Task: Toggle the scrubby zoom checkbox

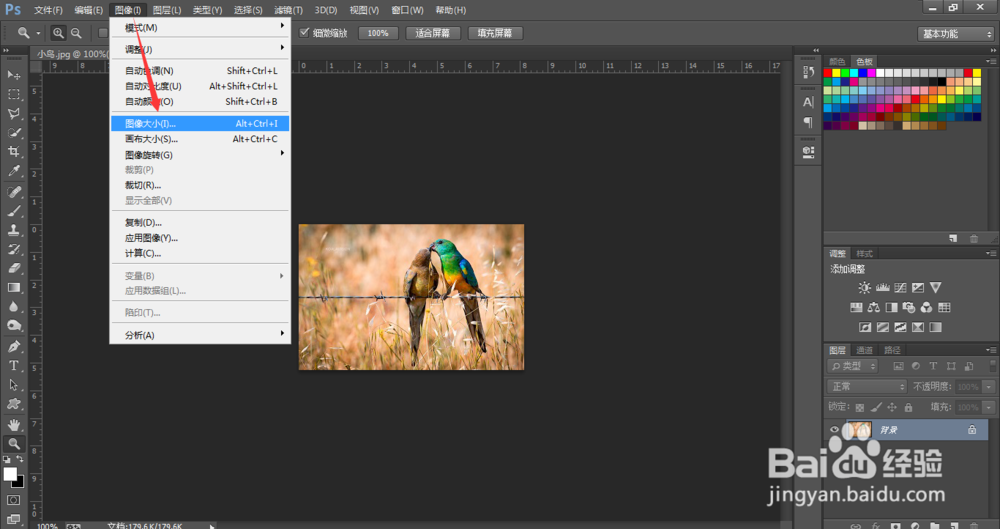Action: click(x=304, y=33)
